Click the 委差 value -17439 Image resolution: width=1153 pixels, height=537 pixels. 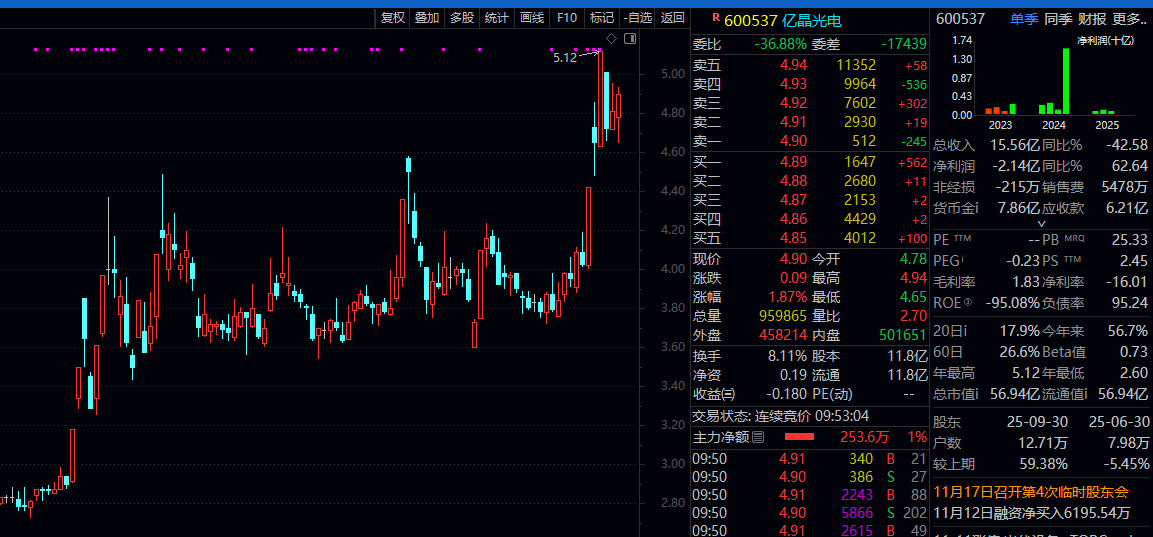tap(903, 44)
